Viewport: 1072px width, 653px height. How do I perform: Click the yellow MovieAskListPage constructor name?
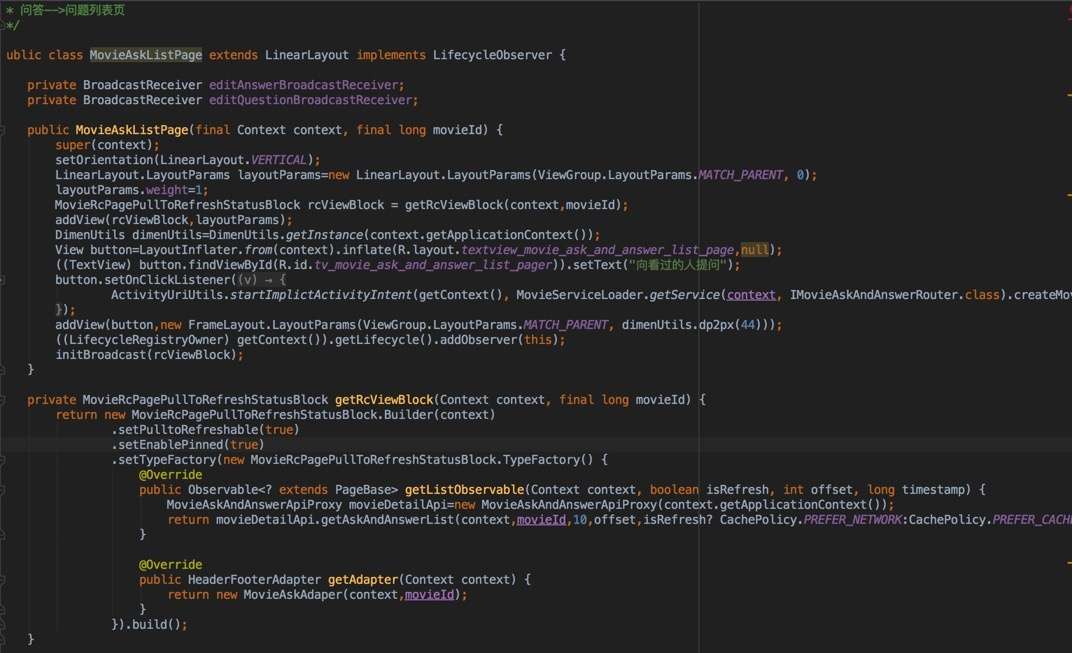click(x=131, y=130)
